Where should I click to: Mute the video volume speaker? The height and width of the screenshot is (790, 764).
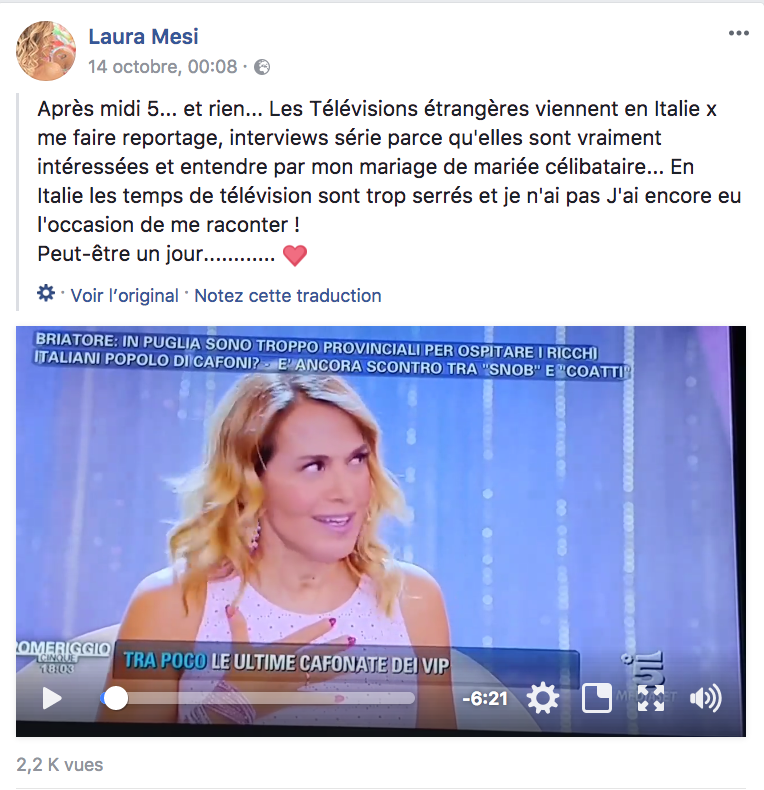pyautogui.click(x=706, y=699)
